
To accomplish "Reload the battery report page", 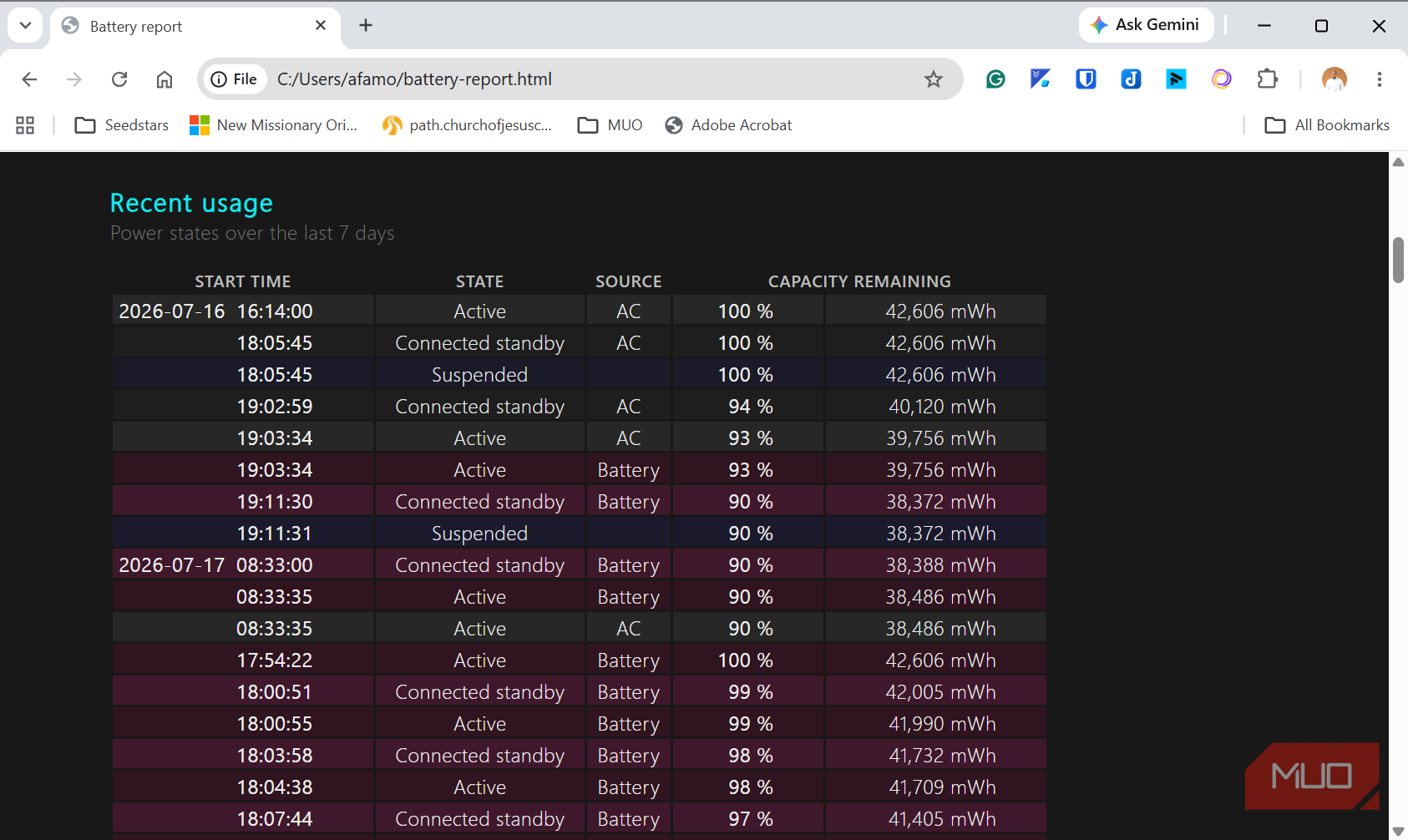I will pos(119,79).
